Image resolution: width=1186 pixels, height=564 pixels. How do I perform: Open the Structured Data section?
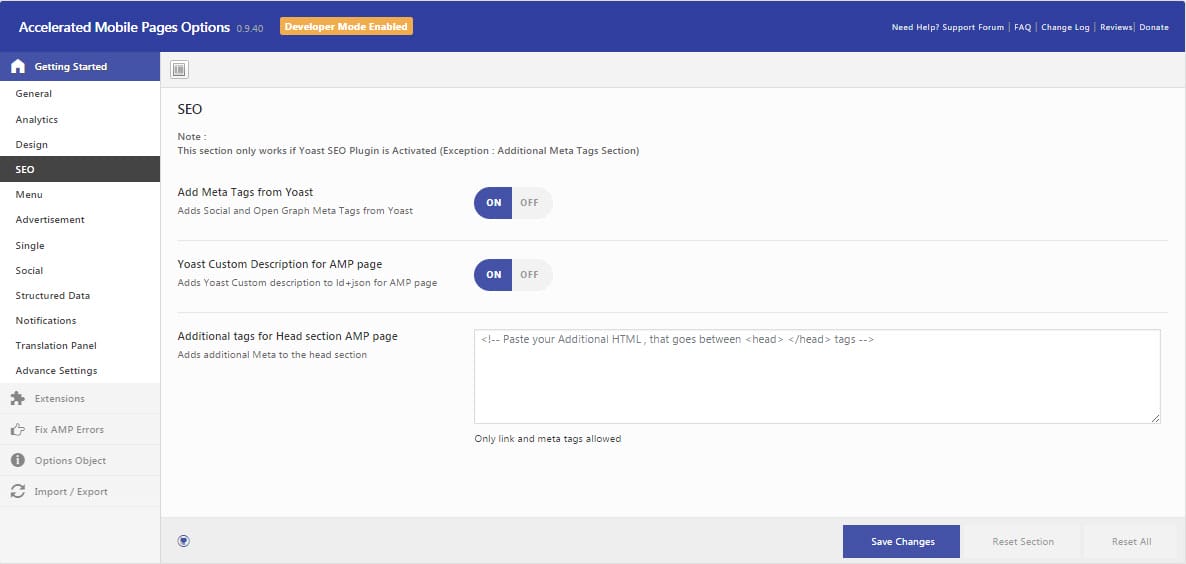53,296
